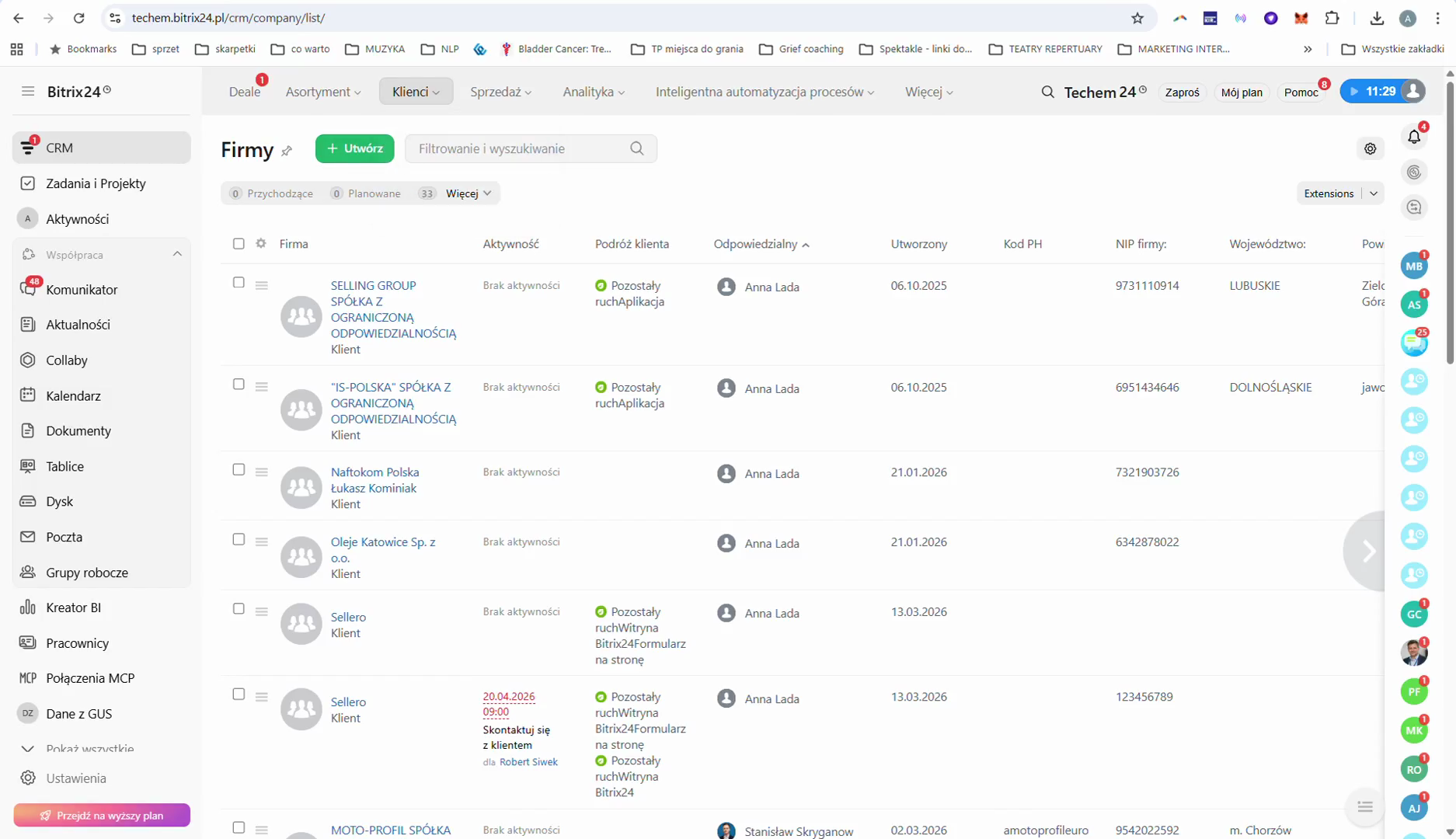The width and height of the screenshot is (1456, 839).
Task: Click the search magnifier next to Techem 24
Action: click(1048, 92)
